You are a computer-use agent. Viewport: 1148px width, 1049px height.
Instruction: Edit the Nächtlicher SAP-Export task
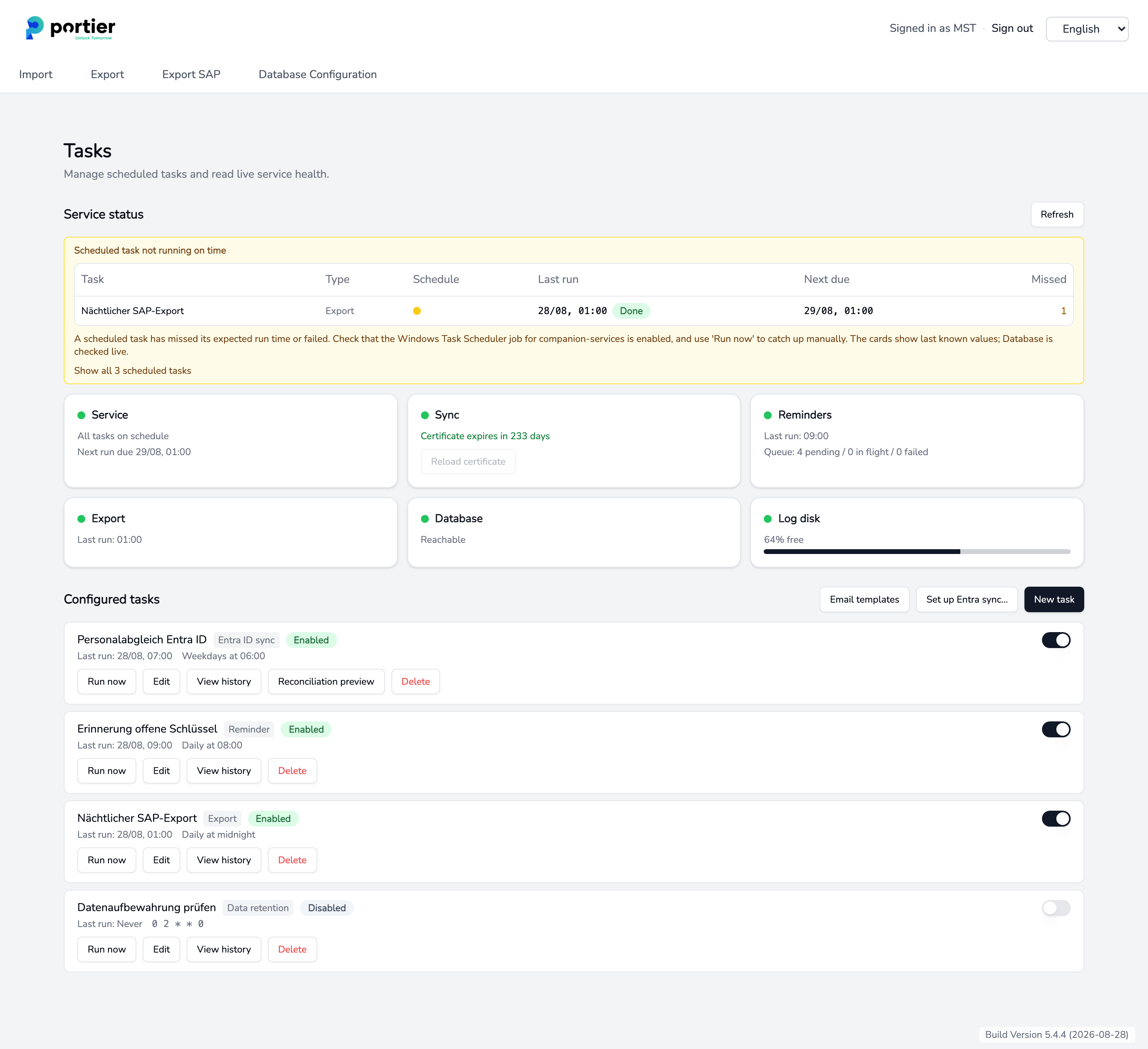tap(161, 860)
